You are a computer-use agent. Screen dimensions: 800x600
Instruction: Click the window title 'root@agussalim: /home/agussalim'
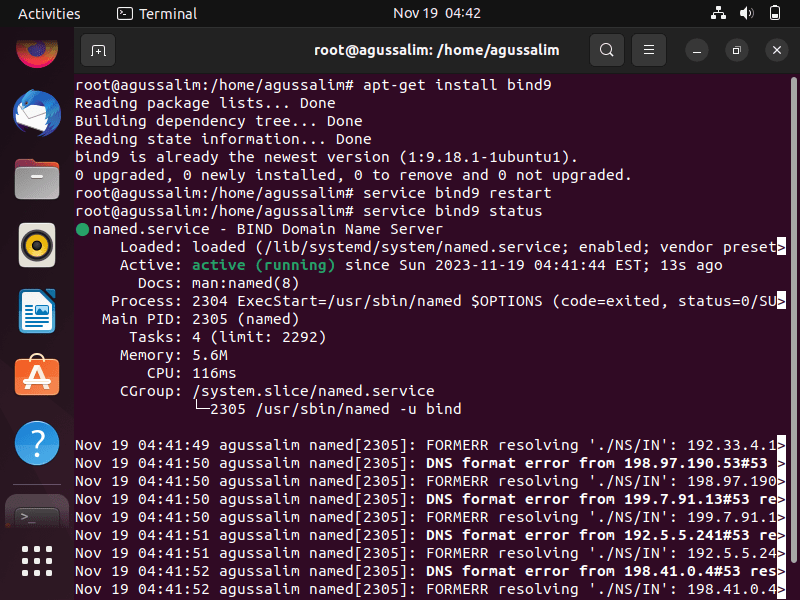pyautogui.click(x=436, y=50)
